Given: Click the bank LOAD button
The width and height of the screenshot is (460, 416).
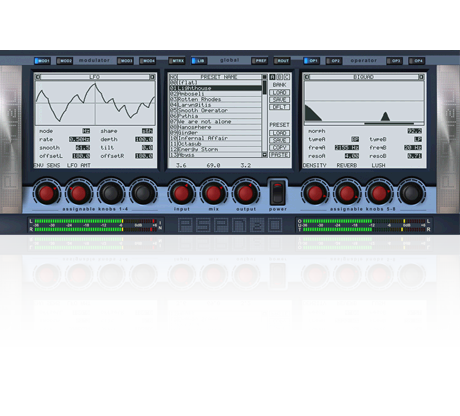Looking at the screenshot, I should tap(279, 92).
